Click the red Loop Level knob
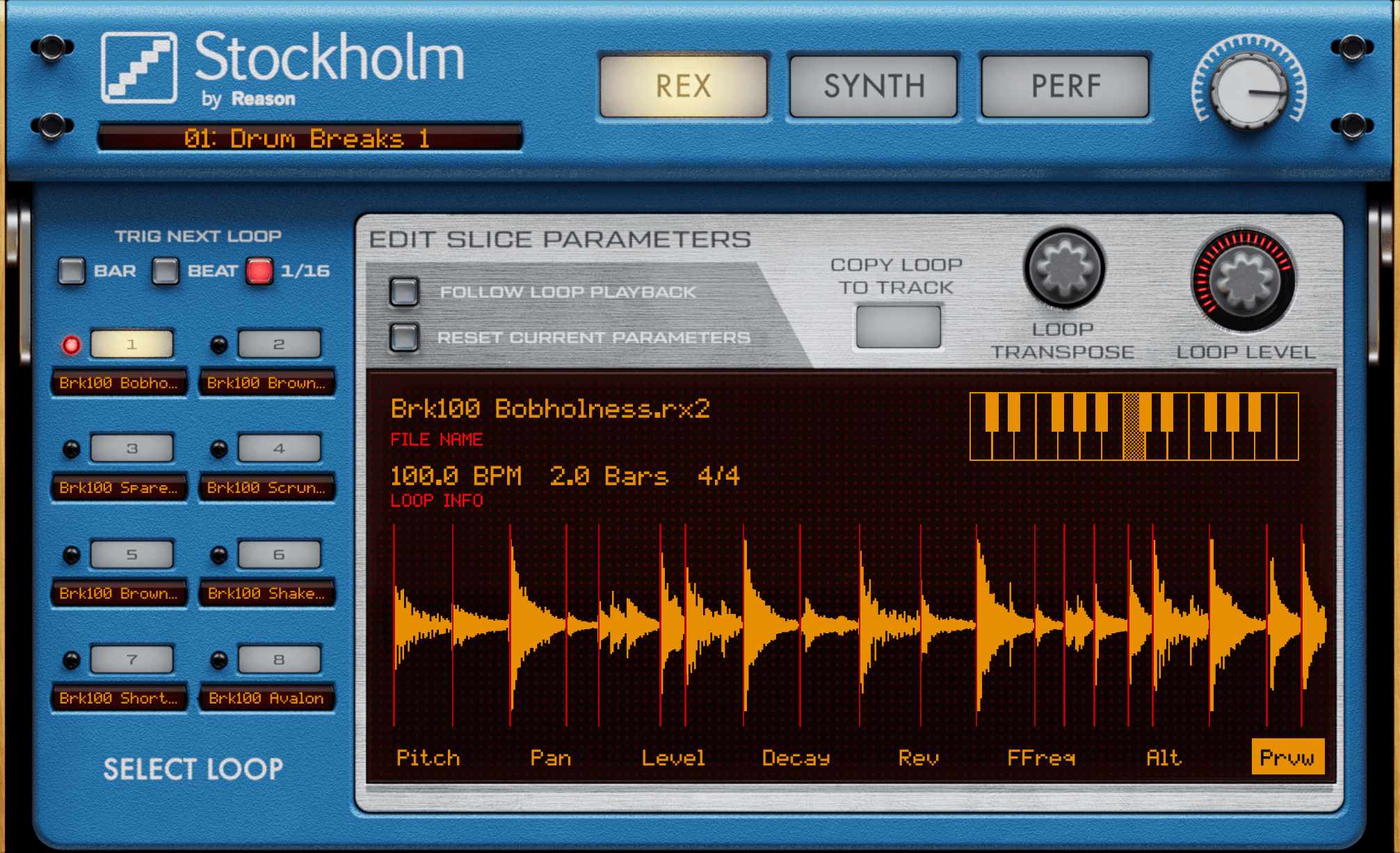 1244,280
